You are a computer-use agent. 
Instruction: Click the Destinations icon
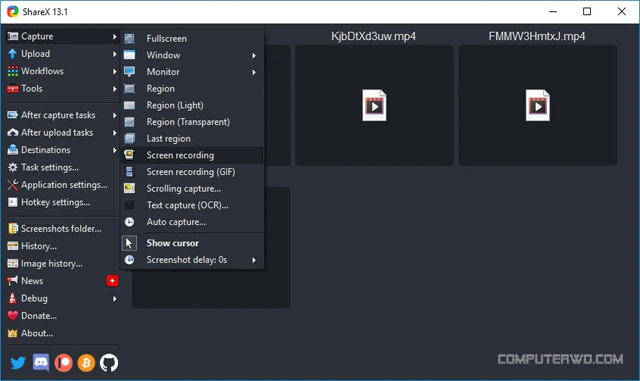tap(13, 150)
